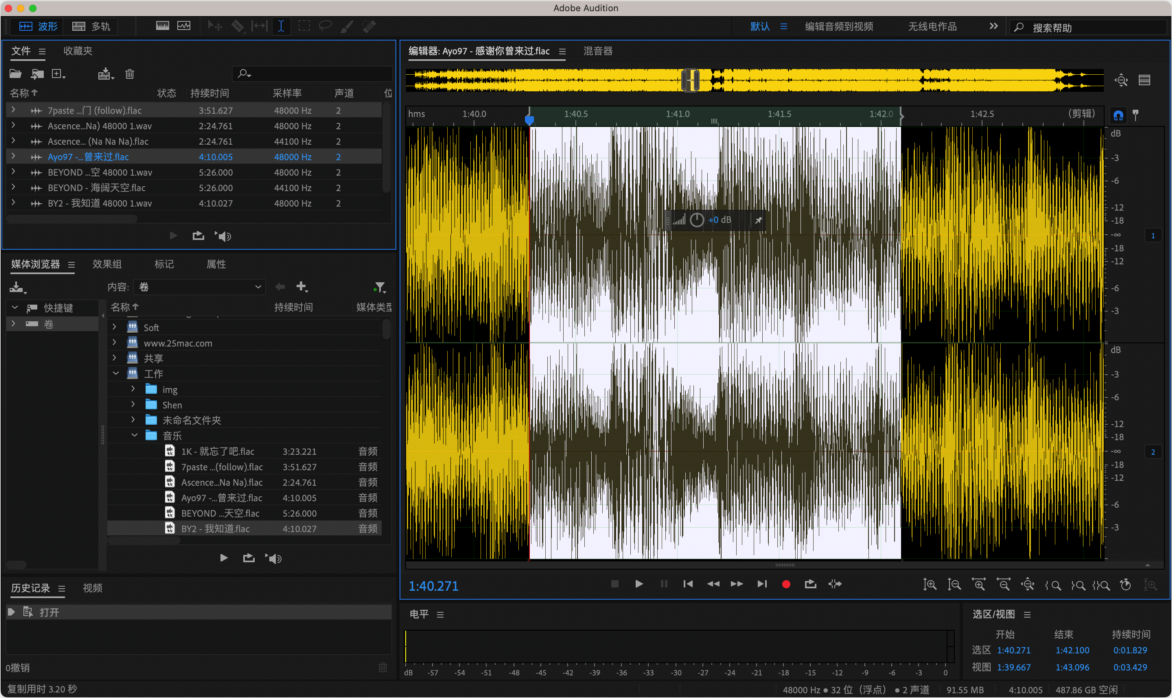
Task: Select the Time Selection tool
Action: pos(281,26)
